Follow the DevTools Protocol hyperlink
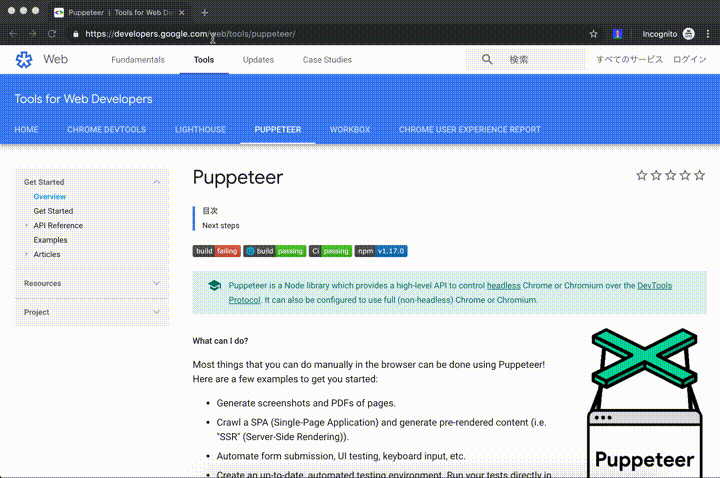The width and height of the screenshot is (720, 478). [x=654, y=286]
